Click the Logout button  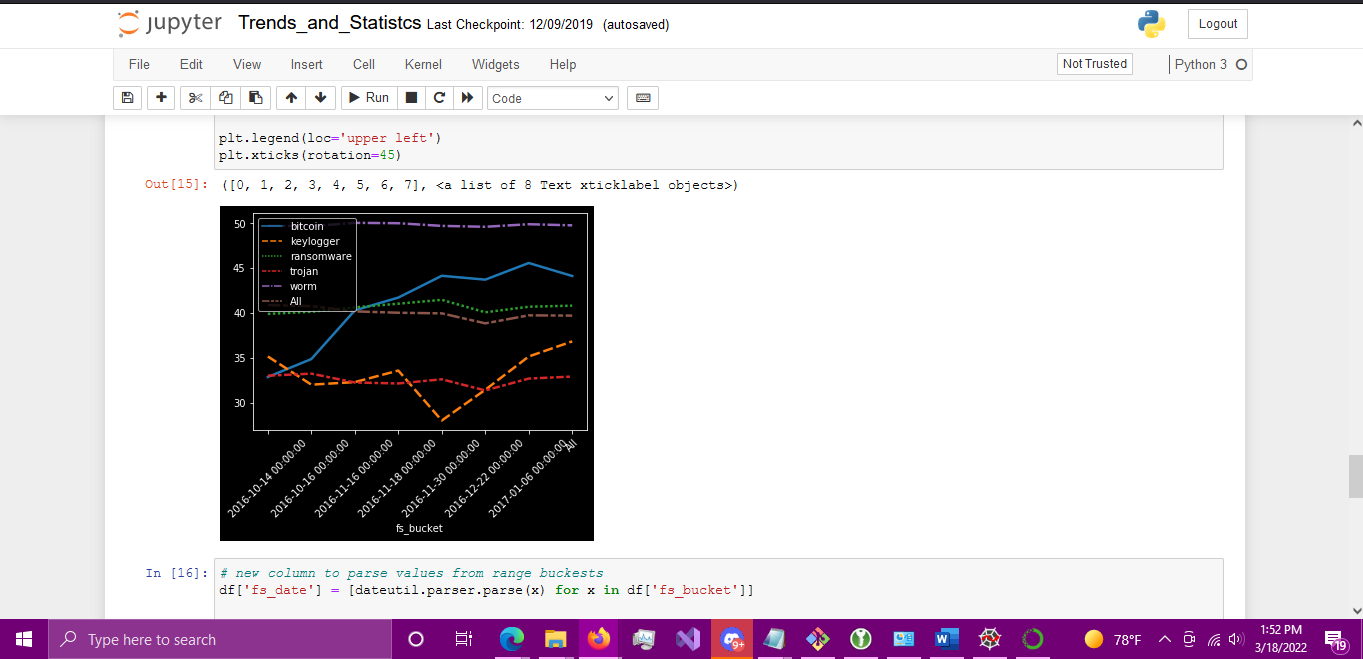(x=1217, y=24)
